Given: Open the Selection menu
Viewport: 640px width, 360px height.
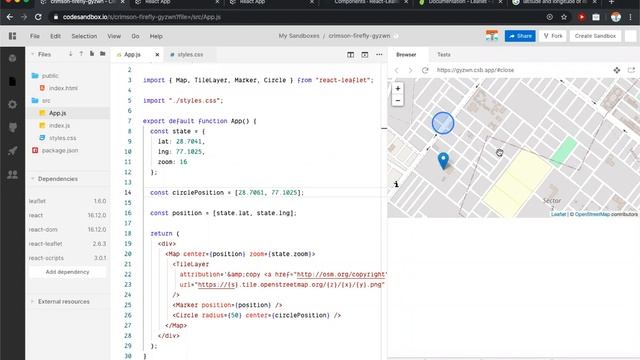Looking at the screenshot, I should pyautogui.click(x=84, y=36).
